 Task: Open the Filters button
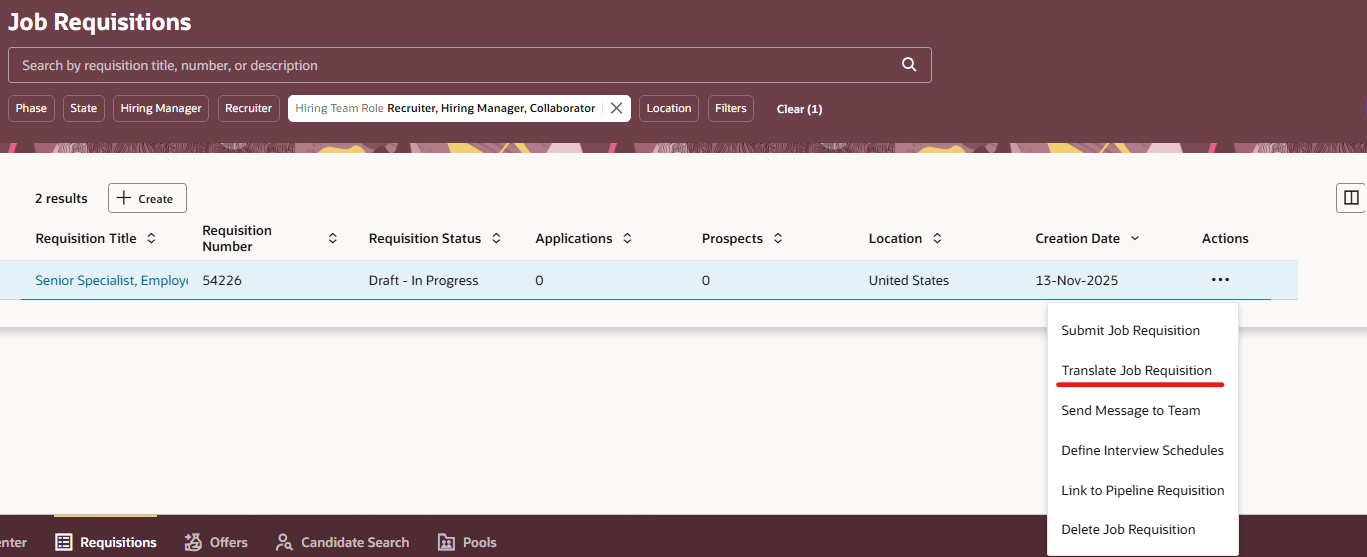tap(731, 108)
